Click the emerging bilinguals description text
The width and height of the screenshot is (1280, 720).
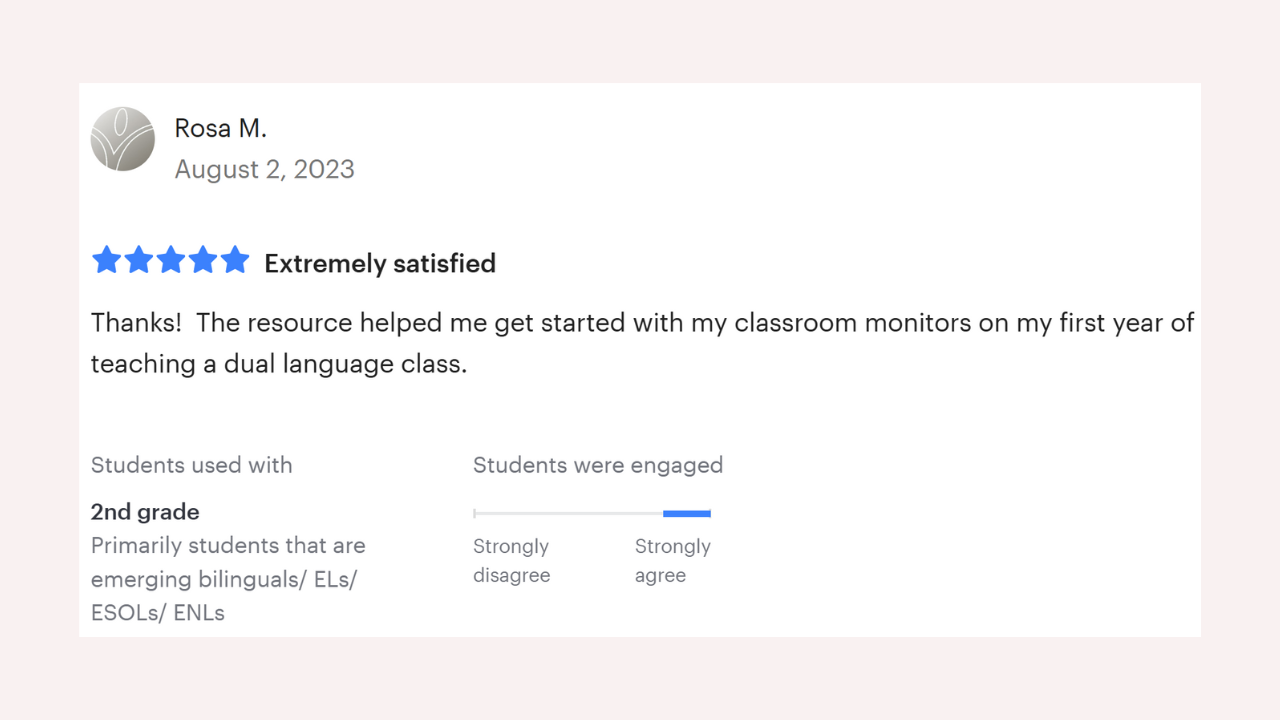[x=228, y=579]
